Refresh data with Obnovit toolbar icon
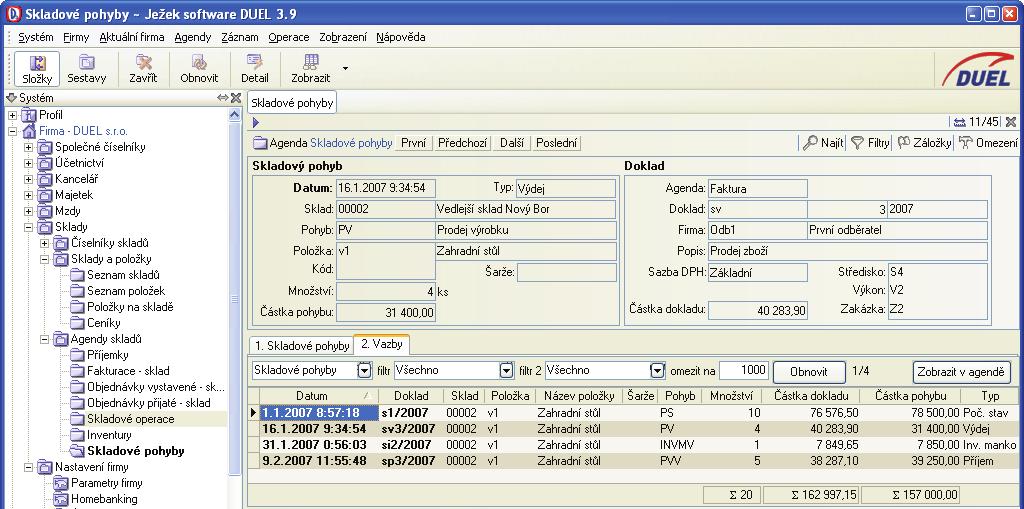Viewport: 1024px width, 509px height. tap(199, 69)
